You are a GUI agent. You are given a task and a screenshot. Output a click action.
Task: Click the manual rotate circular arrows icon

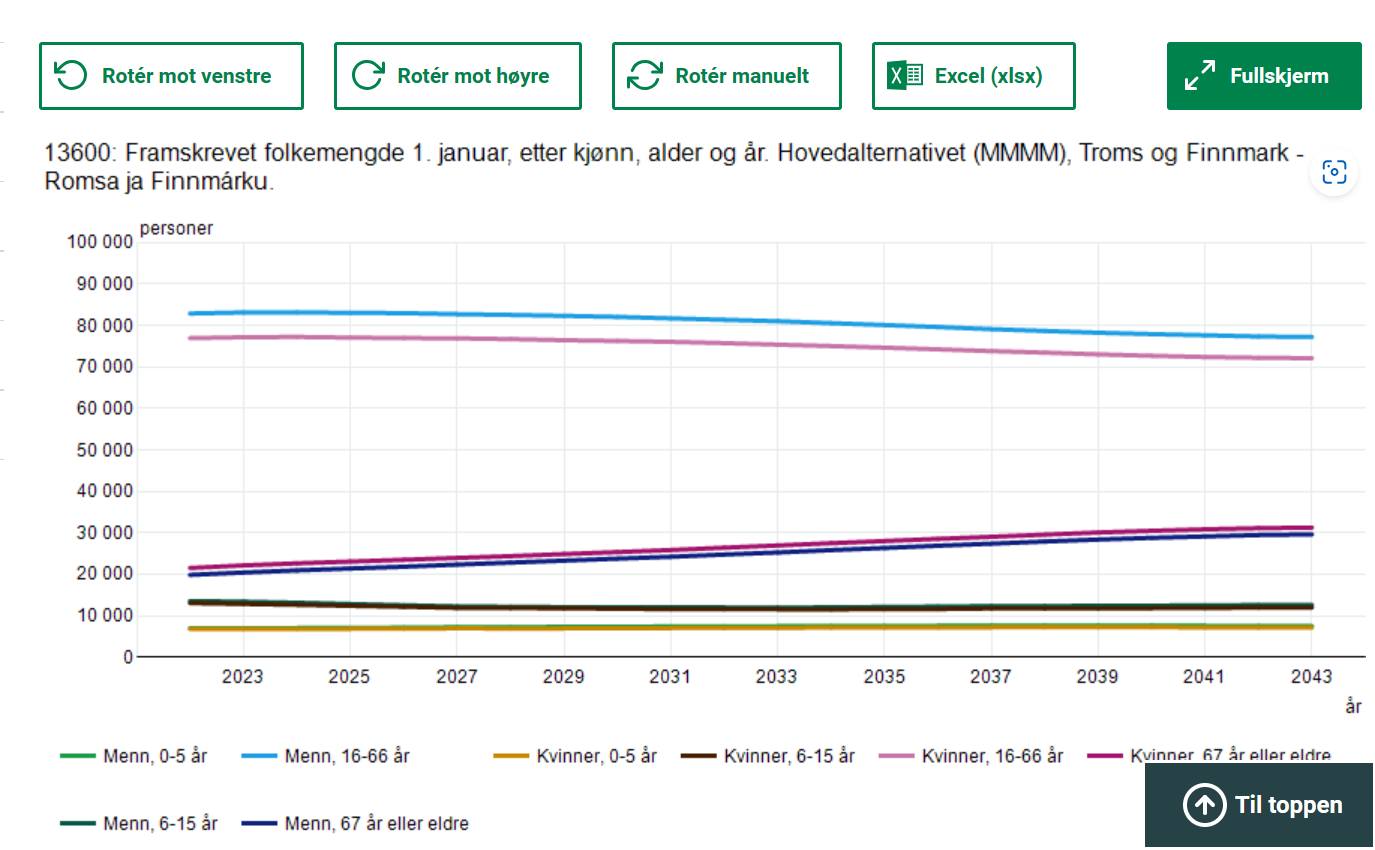pyautogui.click(x=645, y=76)
